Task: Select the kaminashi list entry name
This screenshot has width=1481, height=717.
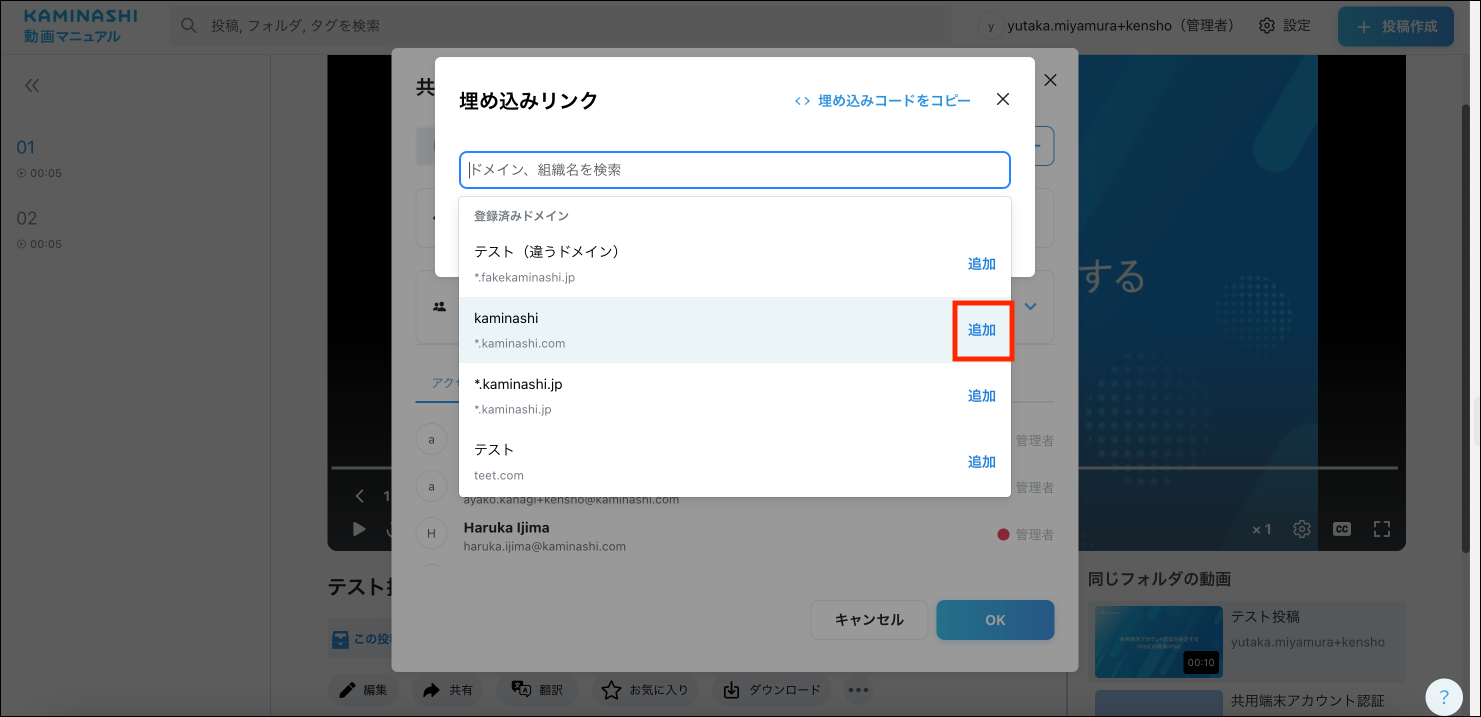Action: [506, 318]
